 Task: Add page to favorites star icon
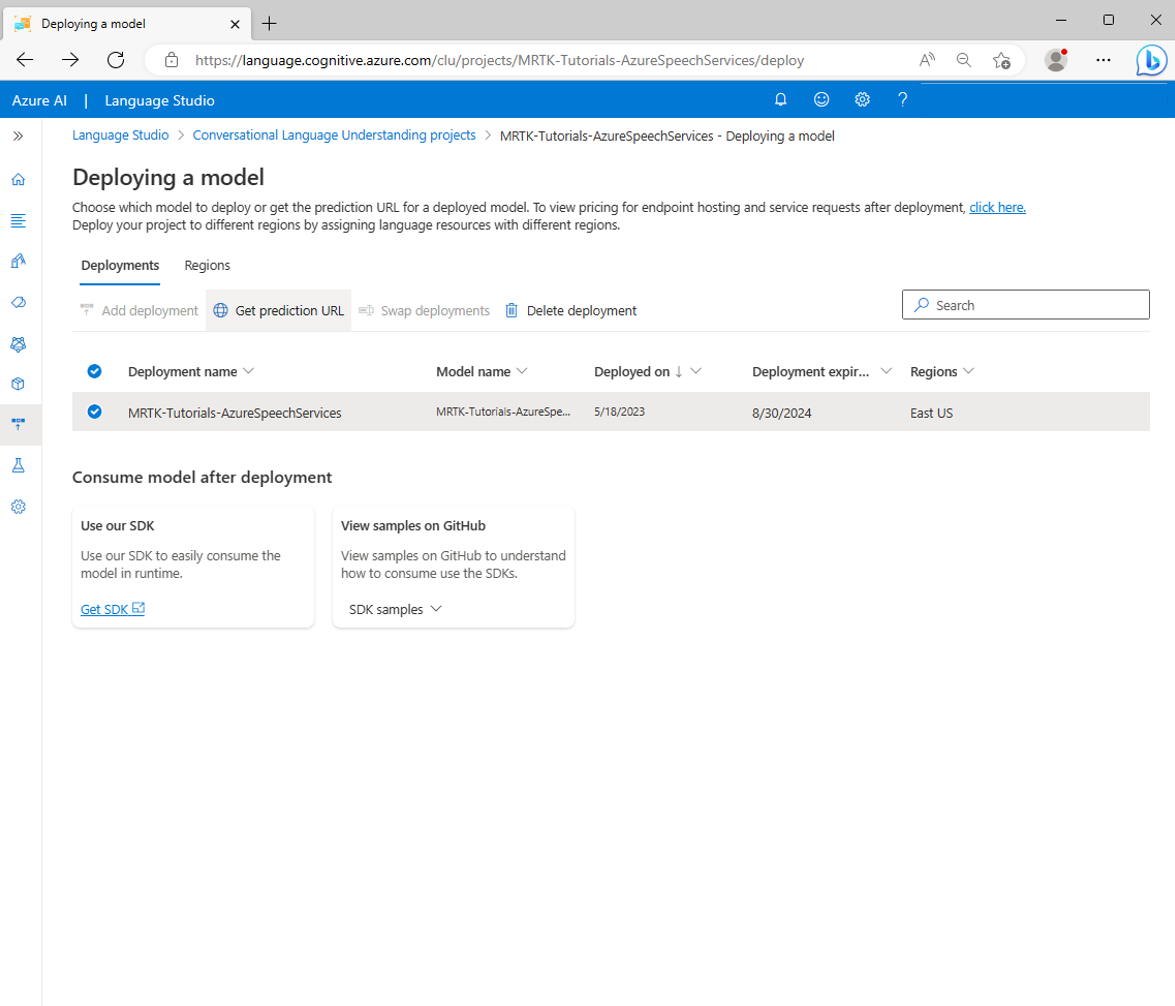coord(1001,60)
